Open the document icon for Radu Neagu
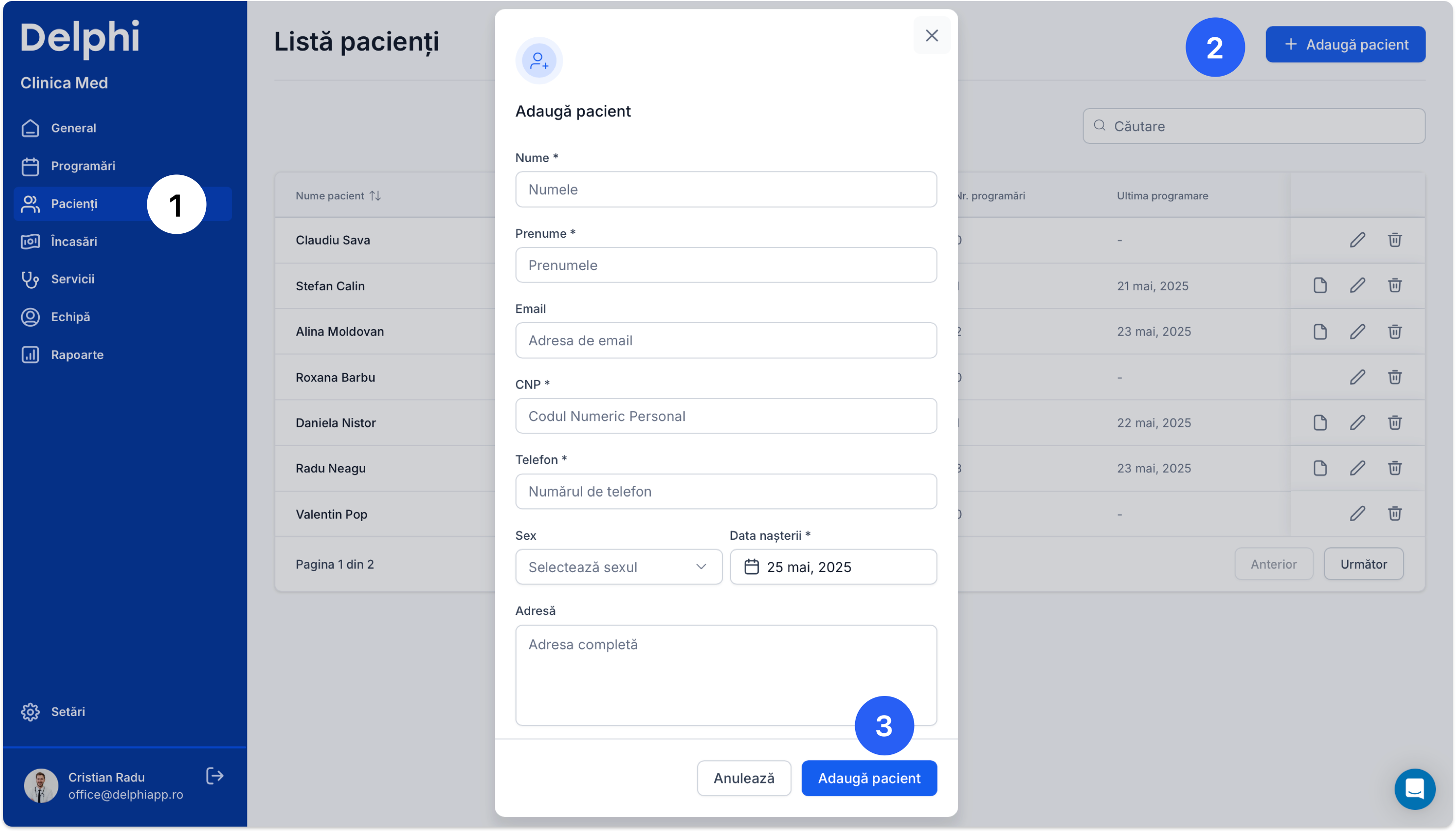This screenshot has height=832, width=1456. click(x=1320, y=468)
